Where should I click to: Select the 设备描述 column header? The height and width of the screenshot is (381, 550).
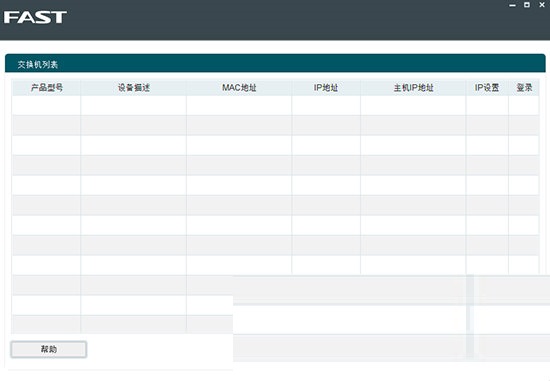134,88
